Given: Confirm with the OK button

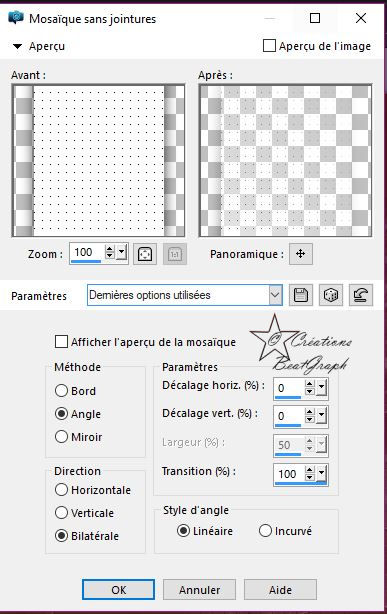Looking at the screenshot, I should click(118, 589).
